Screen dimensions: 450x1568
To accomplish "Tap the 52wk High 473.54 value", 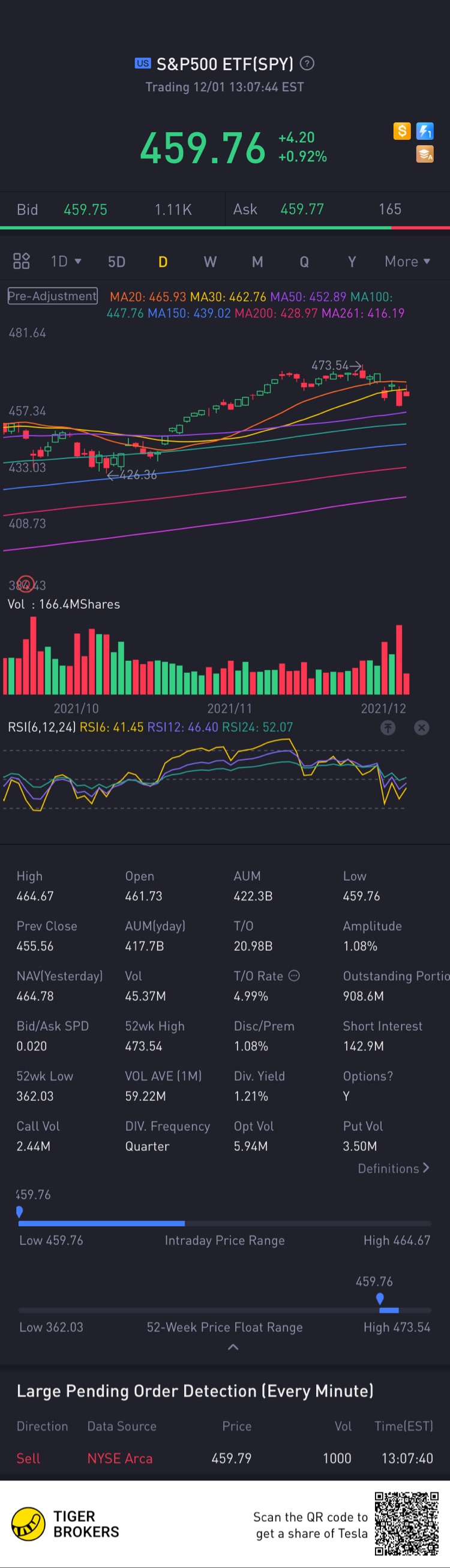I will (x=143, y=1046).
